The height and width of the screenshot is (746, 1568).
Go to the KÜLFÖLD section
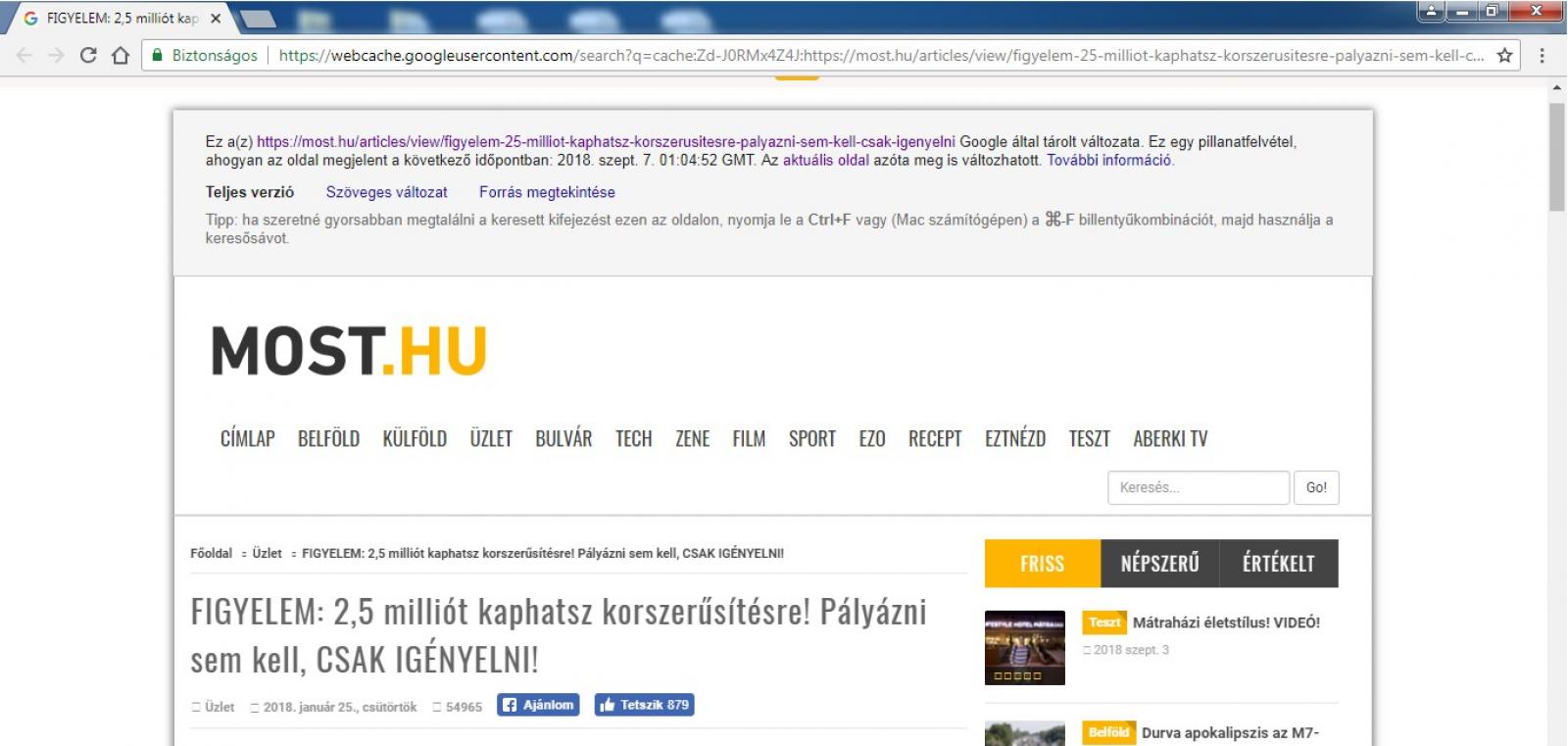tap(415, 438)
